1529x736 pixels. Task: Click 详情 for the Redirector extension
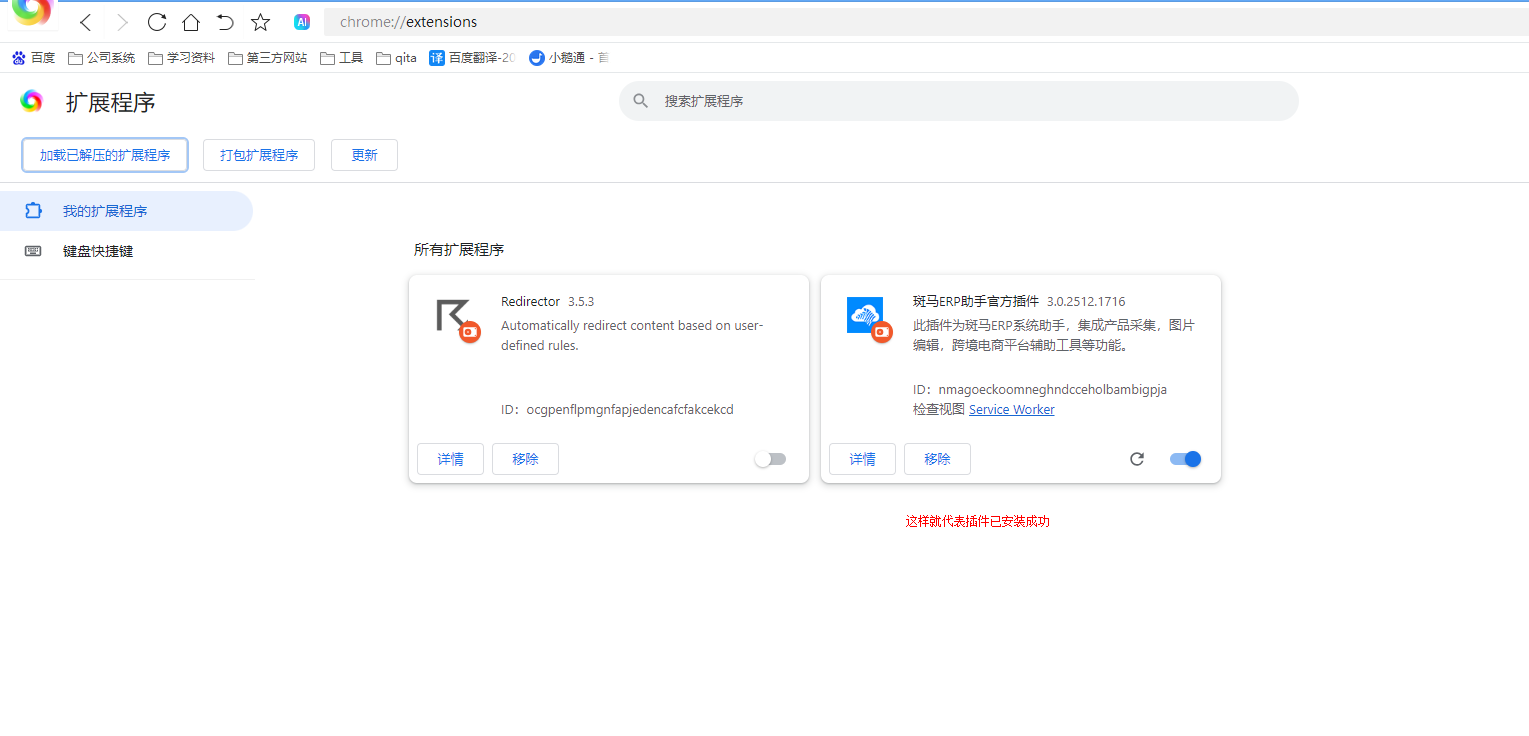pyautogui.click(x=450, y=459)
